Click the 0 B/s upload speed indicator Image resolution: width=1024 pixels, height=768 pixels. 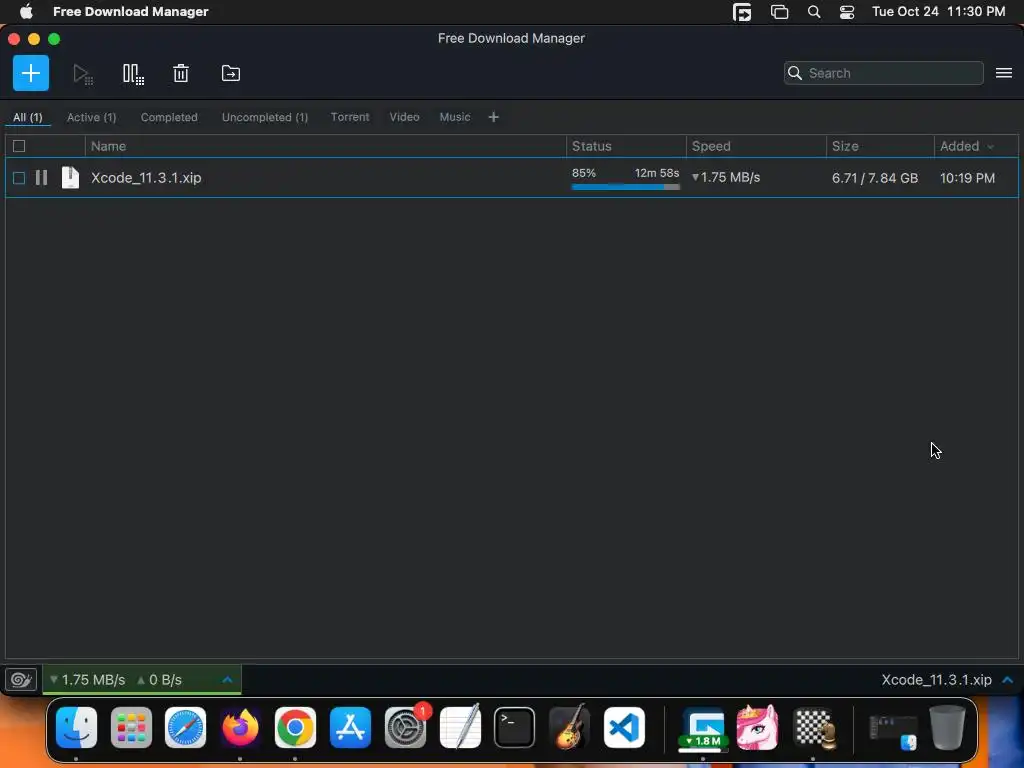159,680
